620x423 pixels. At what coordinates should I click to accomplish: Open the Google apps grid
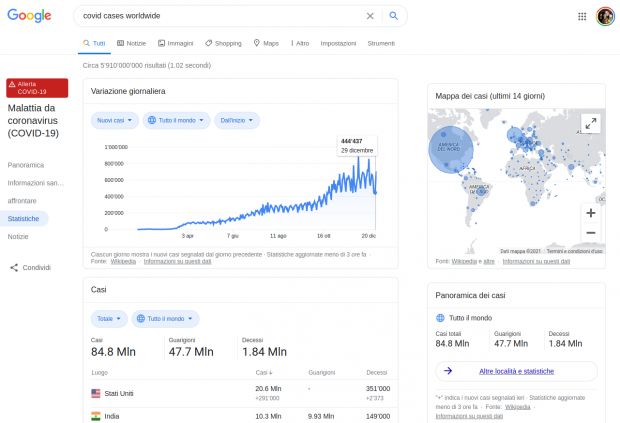coord(582,16)
